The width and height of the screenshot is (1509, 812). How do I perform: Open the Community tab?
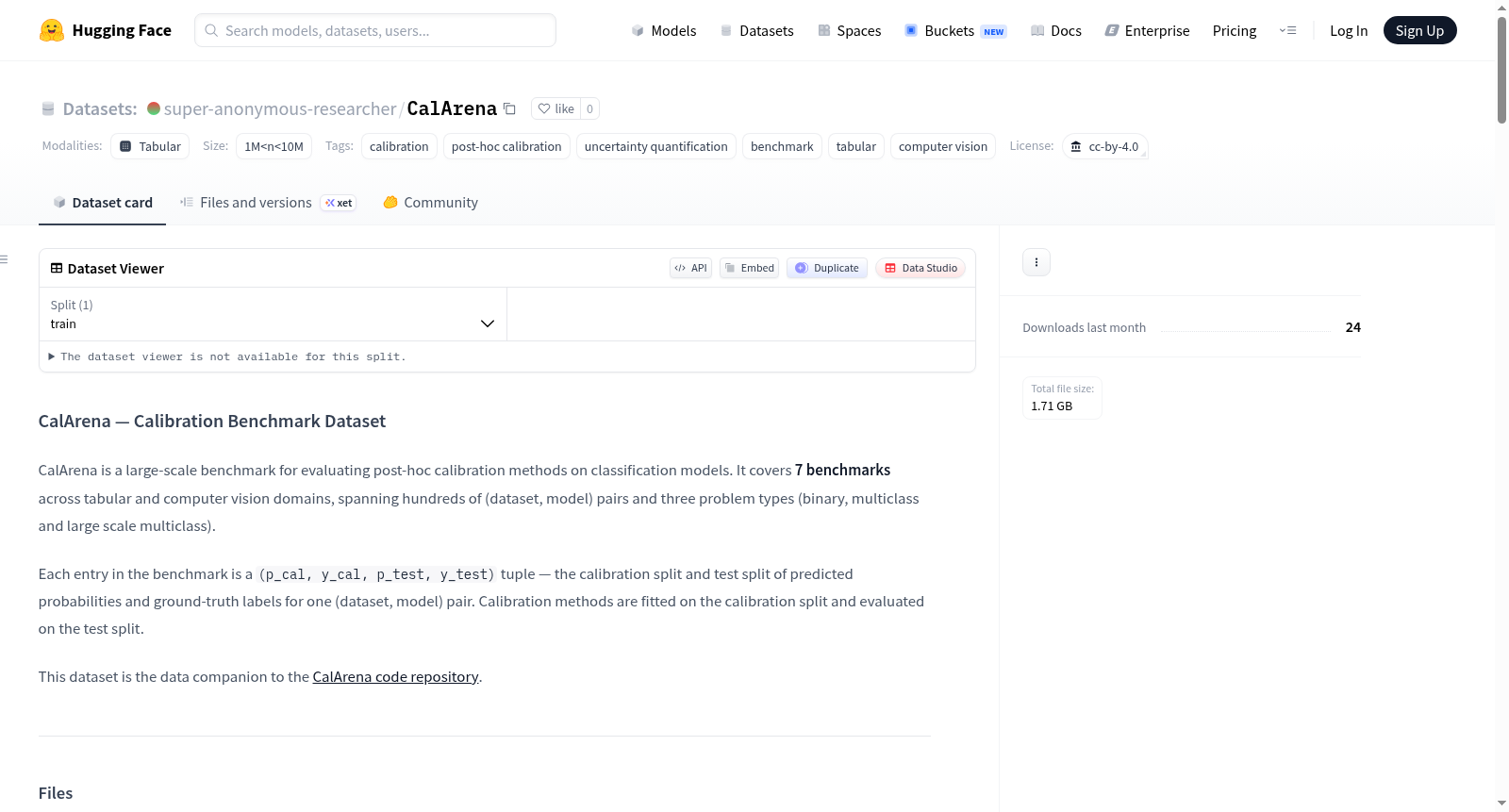pos(430,203)
